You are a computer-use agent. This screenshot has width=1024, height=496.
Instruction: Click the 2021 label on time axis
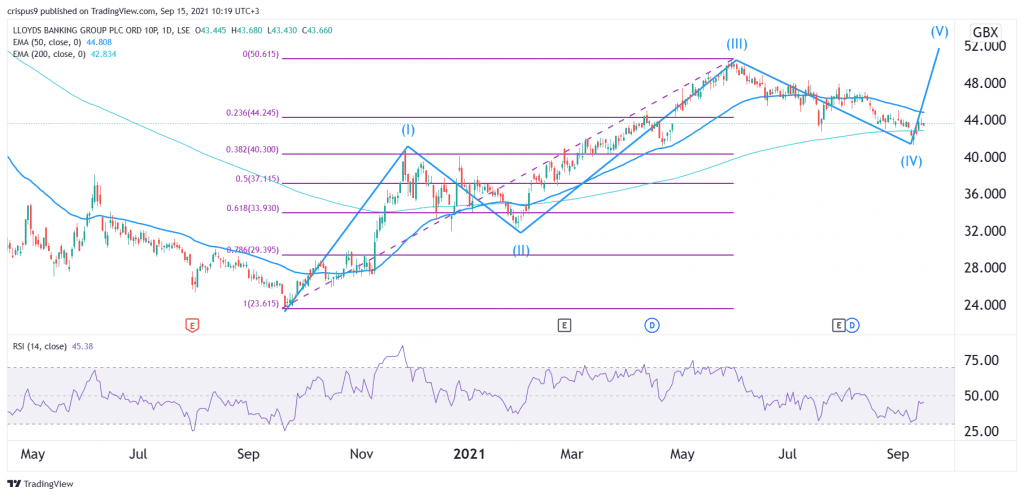[x=471, y=454]
